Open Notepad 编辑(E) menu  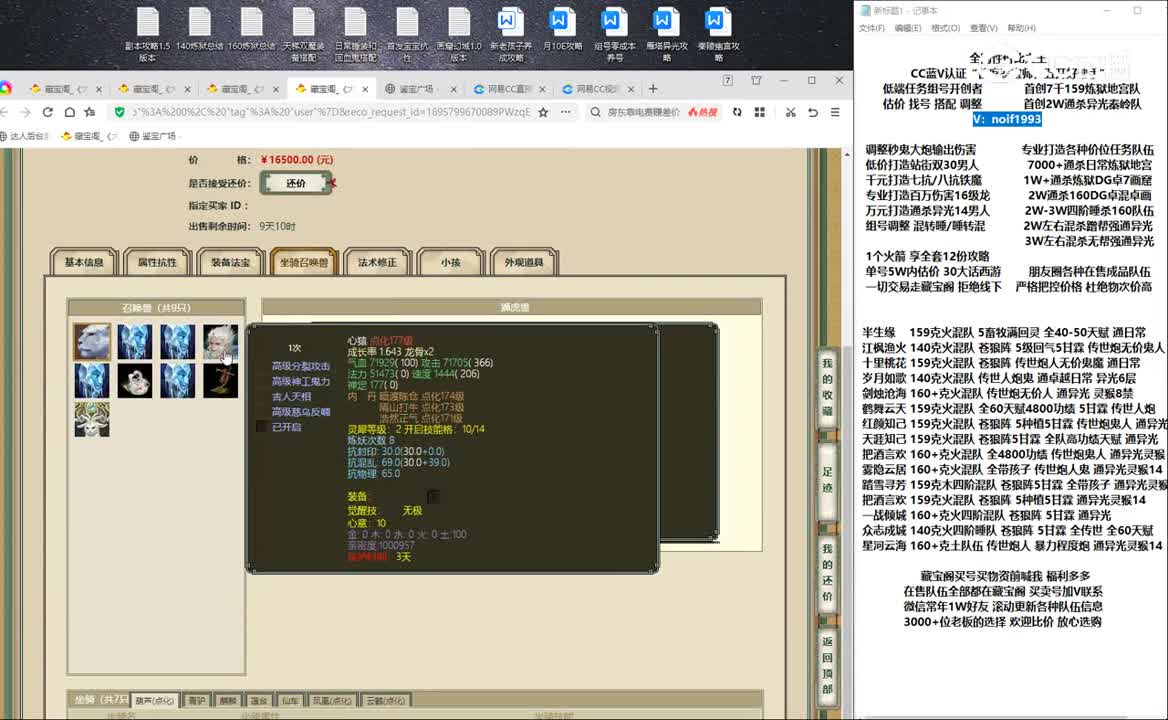(x=907, y=28)
